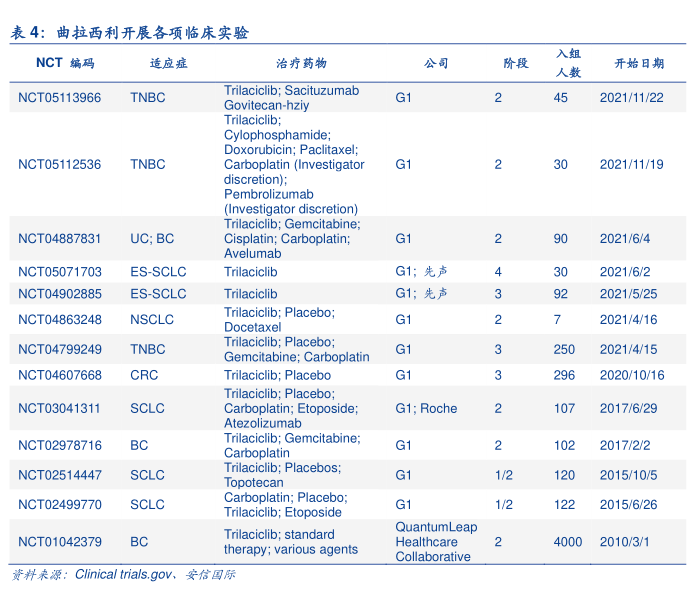Open trial NCT04887831 entry

click(59, 239)
